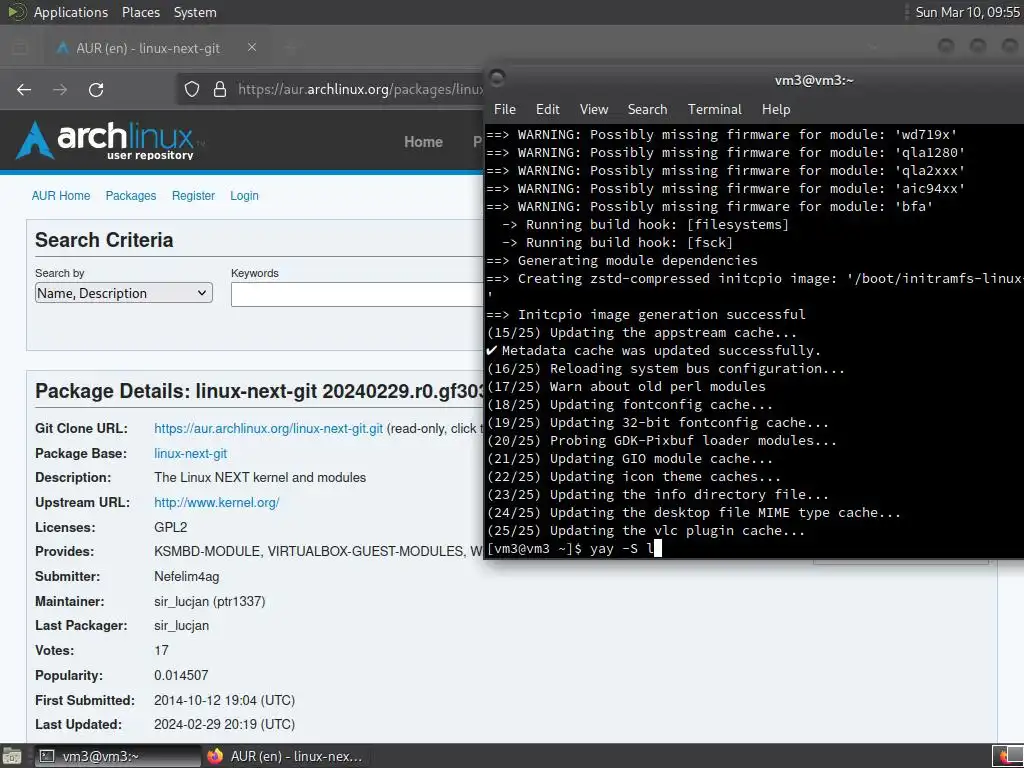Click show desktop icon in bottom panel
The image size is (1024, 768).
pos(10,756)
